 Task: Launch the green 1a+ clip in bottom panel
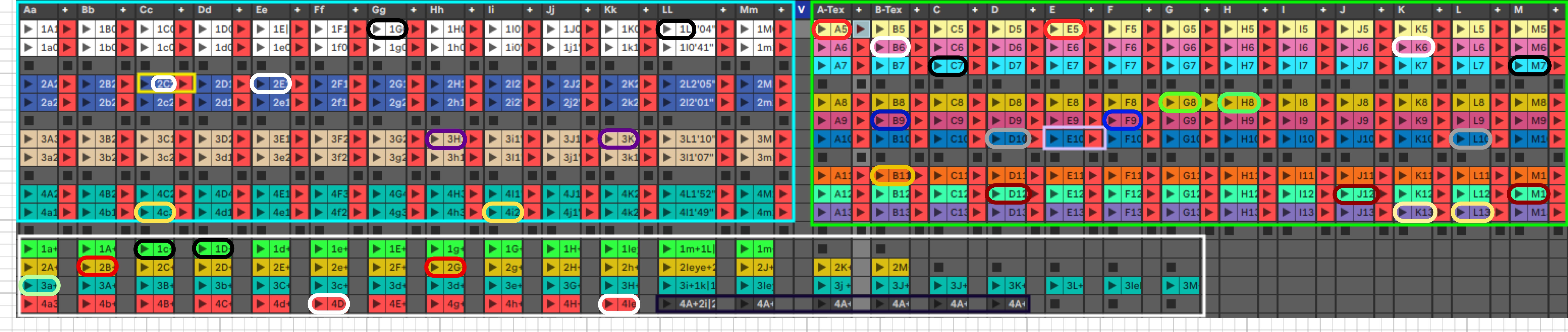(29, 249)
